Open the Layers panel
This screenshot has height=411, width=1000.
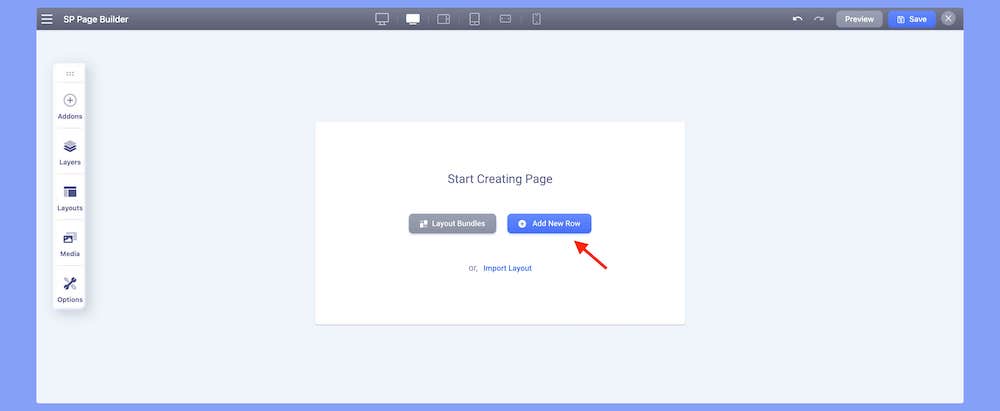point(70,152)
